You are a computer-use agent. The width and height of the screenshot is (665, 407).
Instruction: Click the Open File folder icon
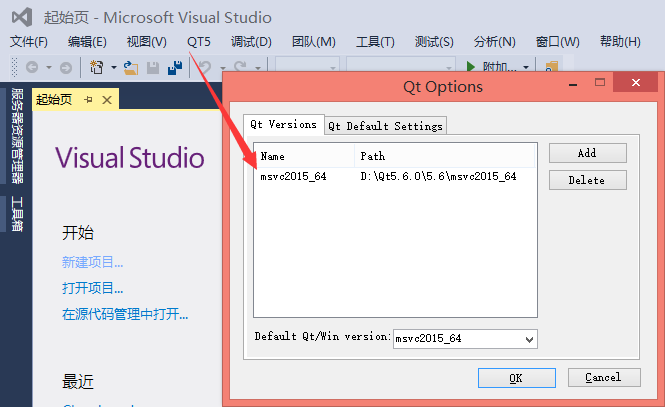click(x=131, y=67)
